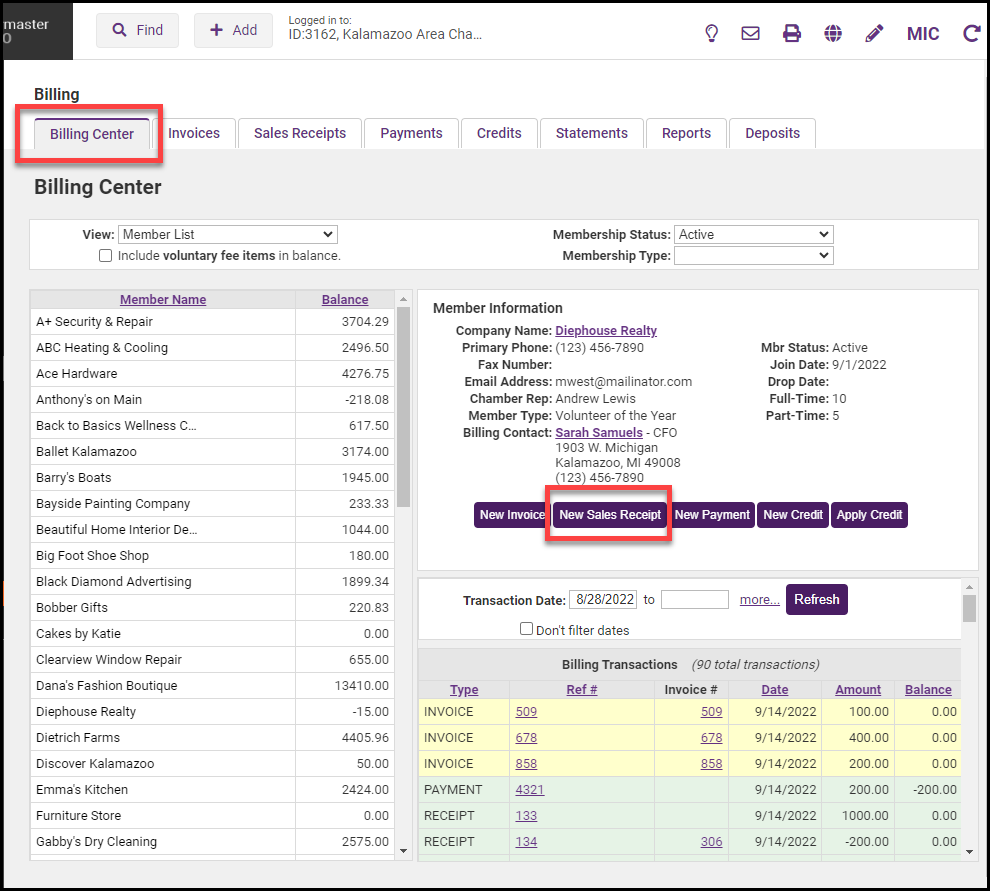The height and width of the screenshot is (891, 990).
Task: Click the lightbulb tips icon
Action: (712, 33)
